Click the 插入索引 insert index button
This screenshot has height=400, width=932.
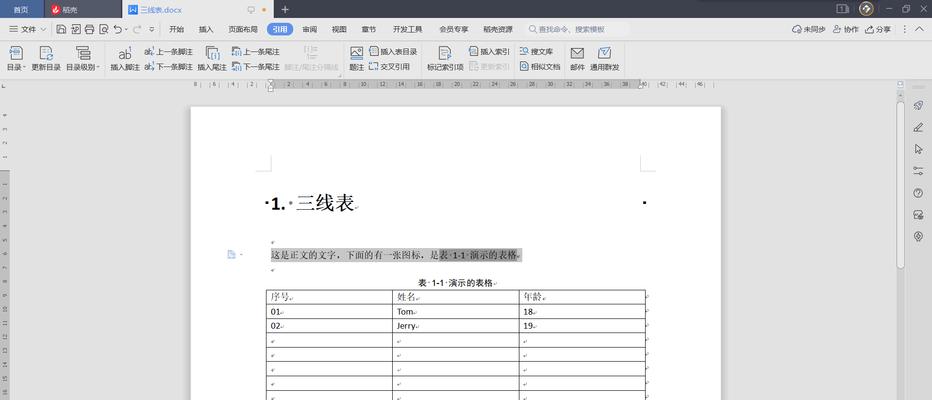point(489,52)
